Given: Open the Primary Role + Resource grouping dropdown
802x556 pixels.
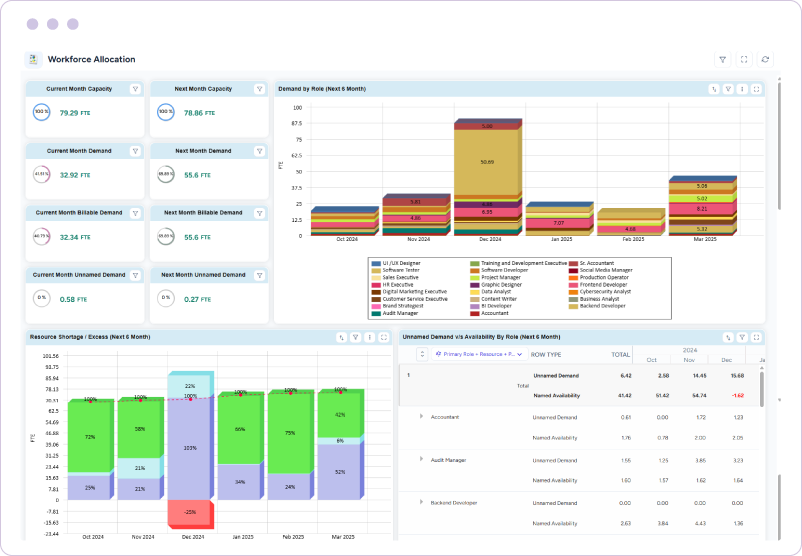Looking at the screenshot, I should [480, 354].
